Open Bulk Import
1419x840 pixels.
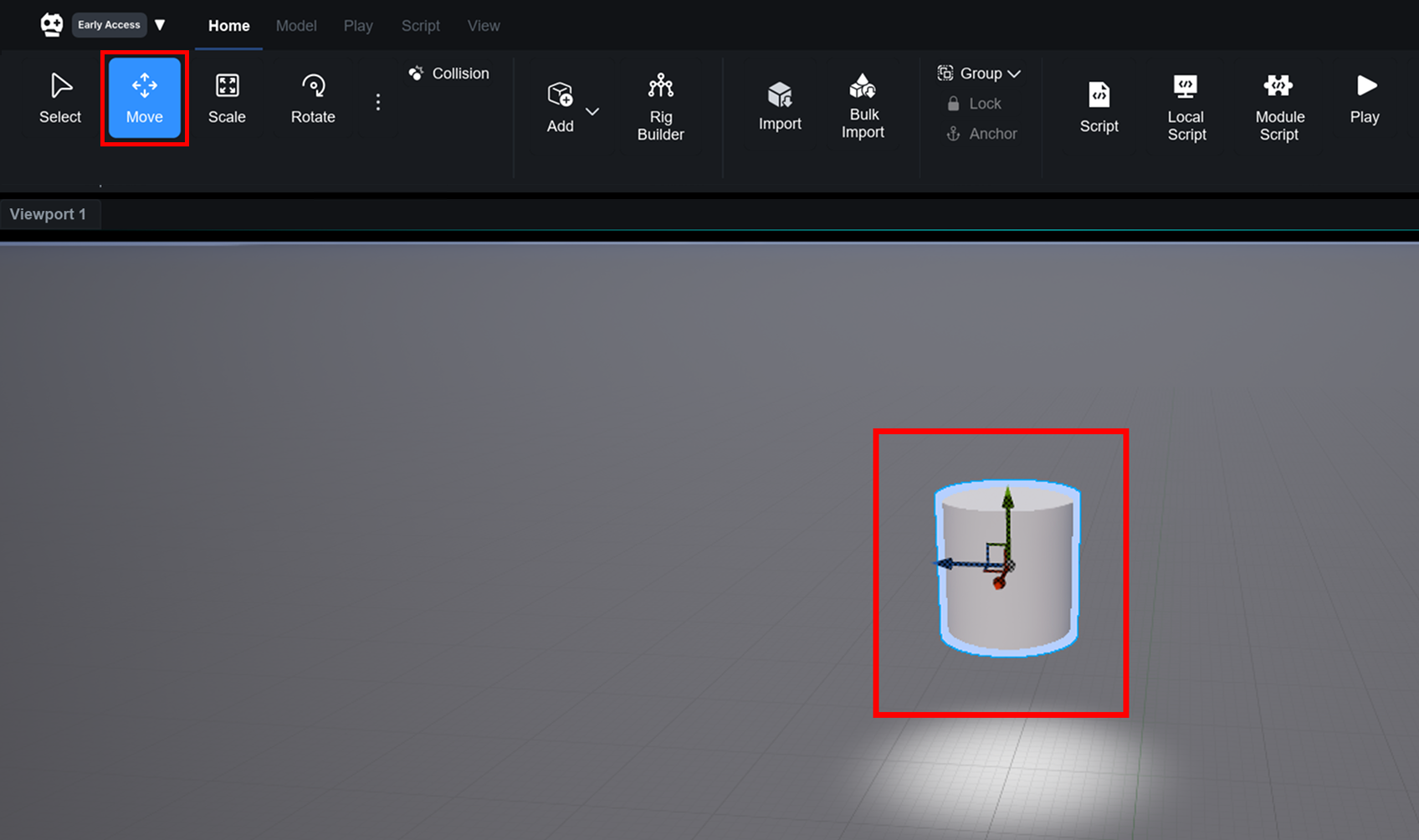tap(863, 106)
